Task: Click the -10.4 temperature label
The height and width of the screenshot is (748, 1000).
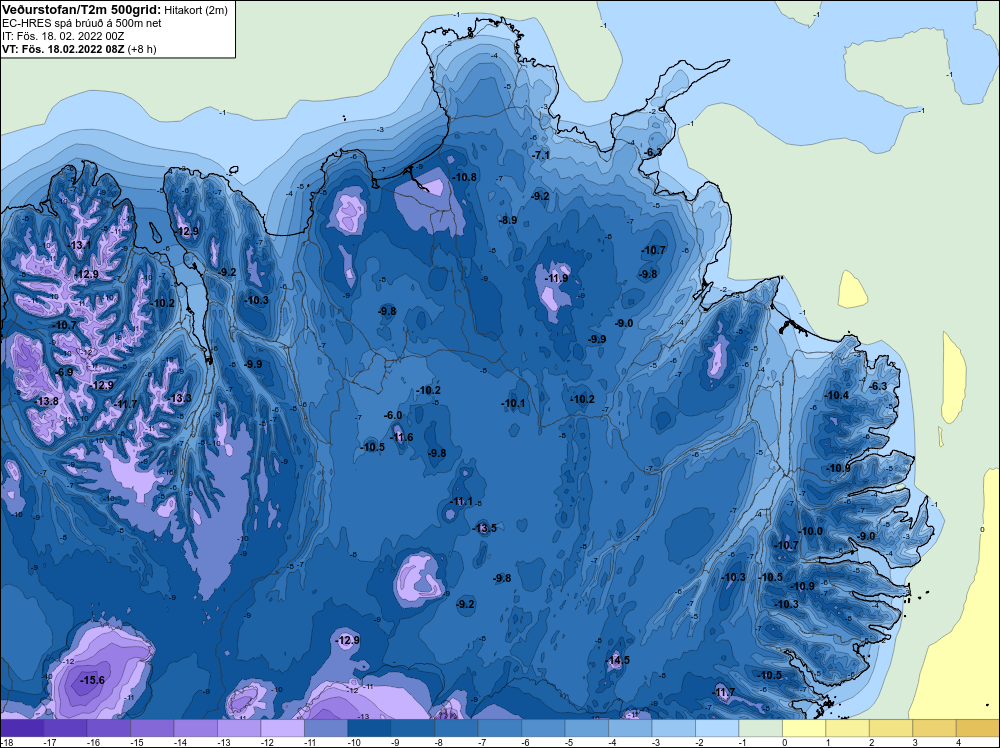Action: coord(836,395)
